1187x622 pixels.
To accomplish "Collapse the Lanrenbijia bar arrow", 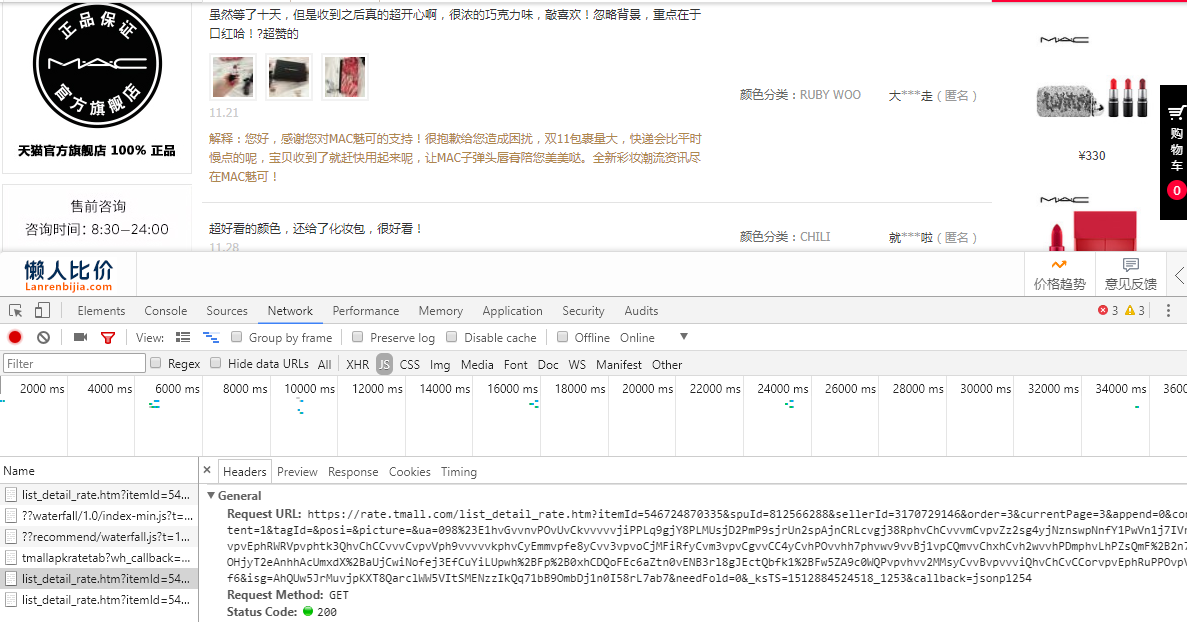I will (x=1179, y=275).
